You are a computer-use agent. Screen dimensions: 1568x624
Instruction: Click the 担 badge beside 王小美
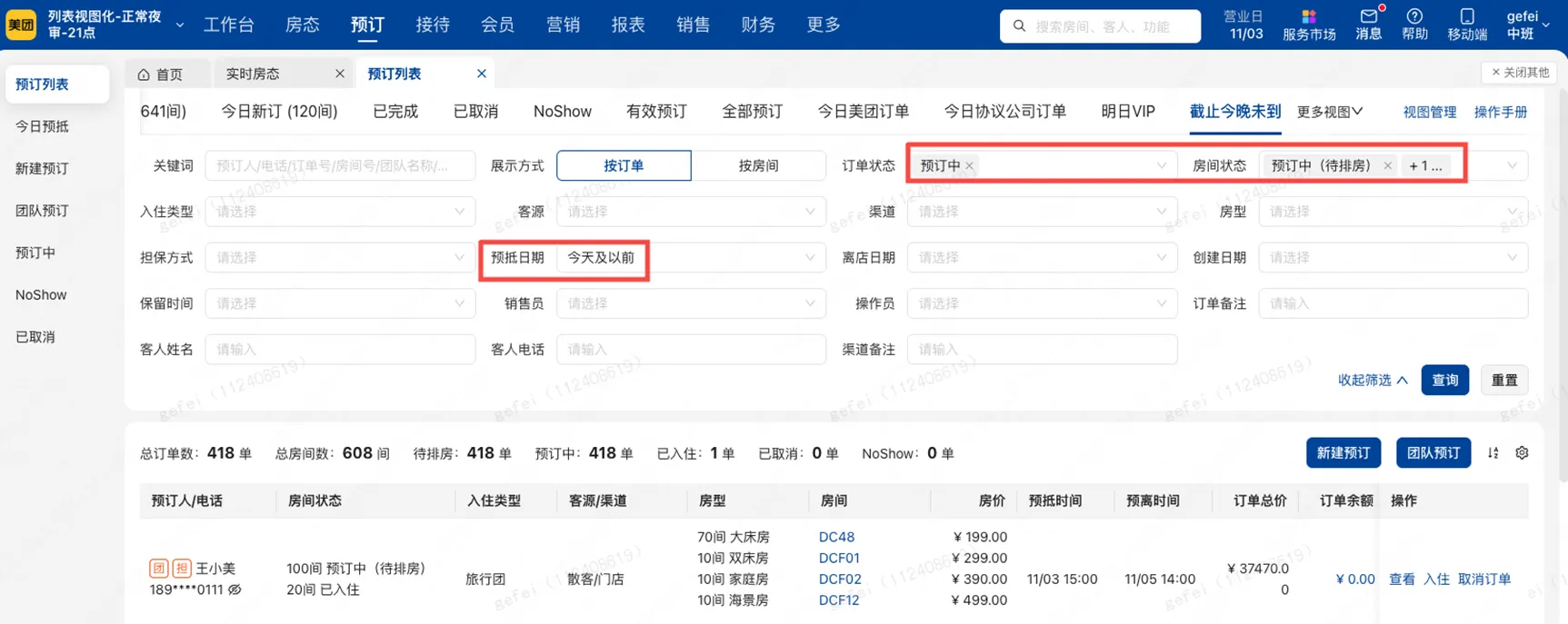point(182,569)
